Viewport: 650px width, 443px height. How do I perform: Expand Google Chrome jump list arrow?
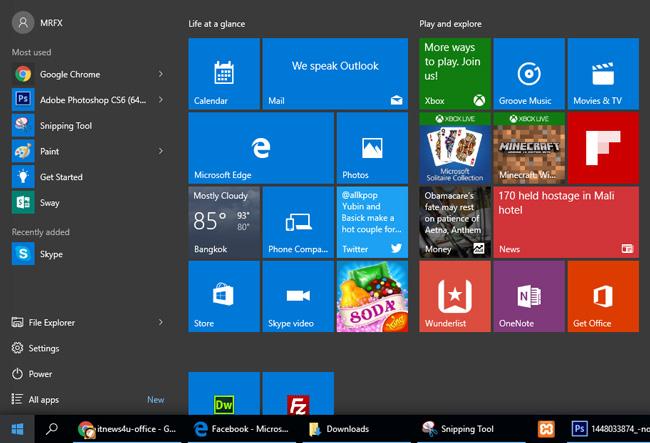coord(160,74)
